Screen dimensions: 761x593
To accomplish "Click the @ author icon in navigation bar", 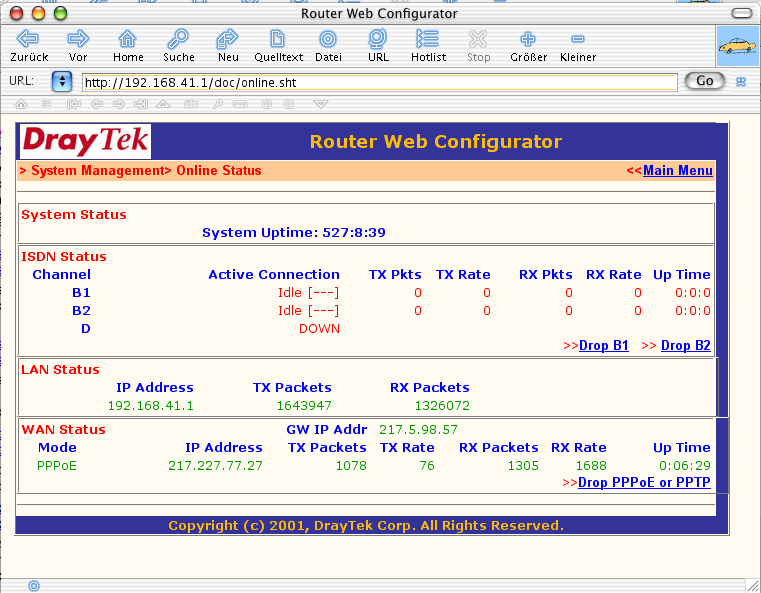I will tap(289, 103).
